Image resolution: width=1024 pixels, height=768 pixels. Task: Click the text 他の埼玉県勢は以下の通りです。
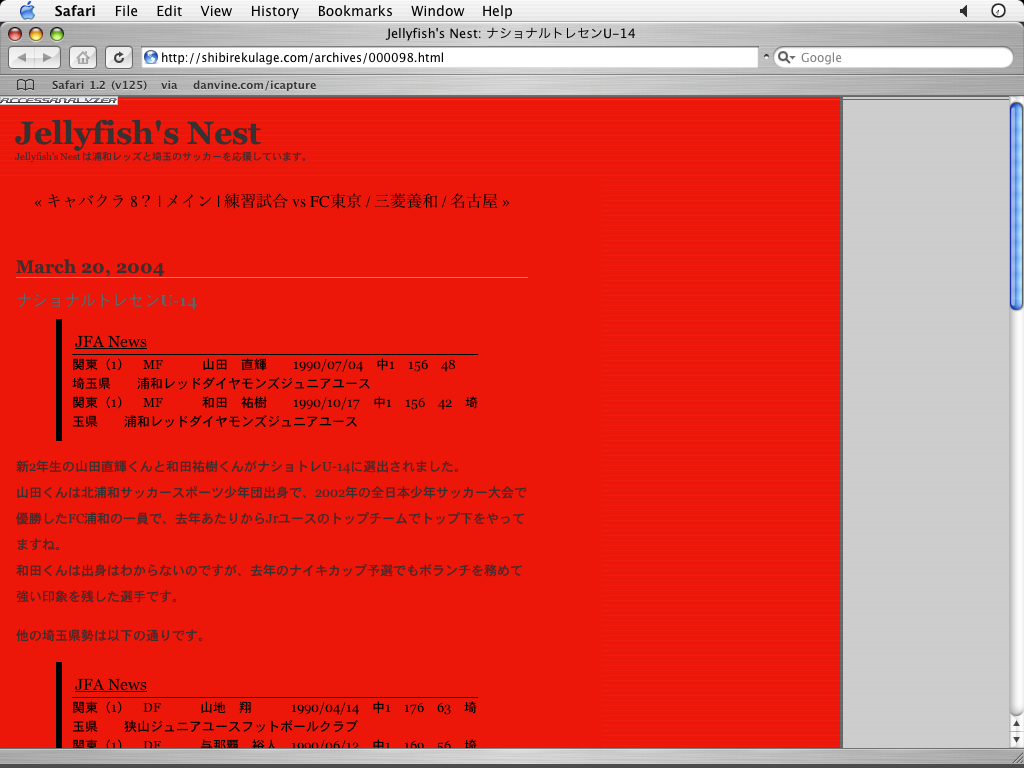111,635
